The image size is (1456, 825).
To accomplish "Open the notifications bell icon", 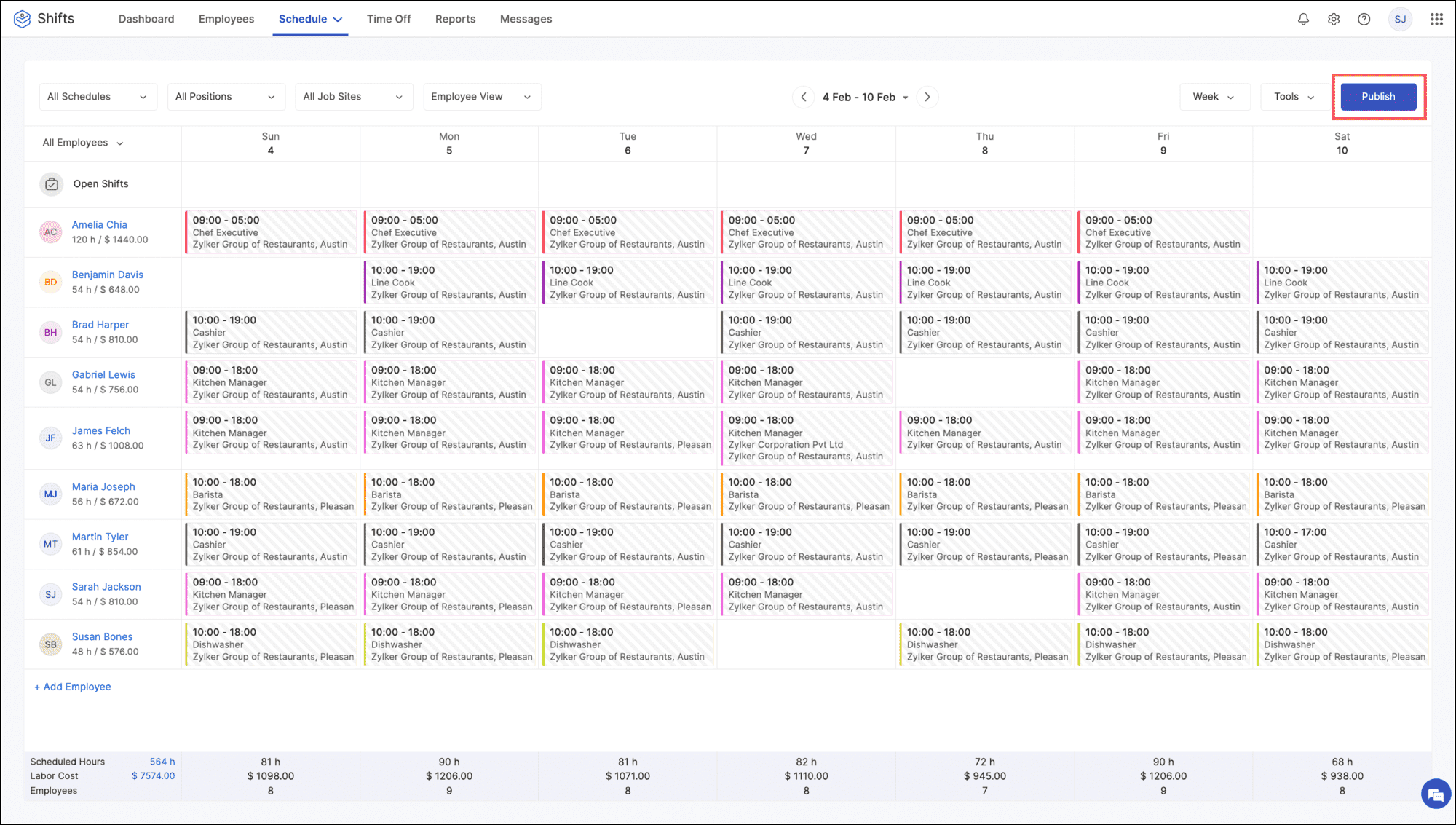I will coord(1303,19).
